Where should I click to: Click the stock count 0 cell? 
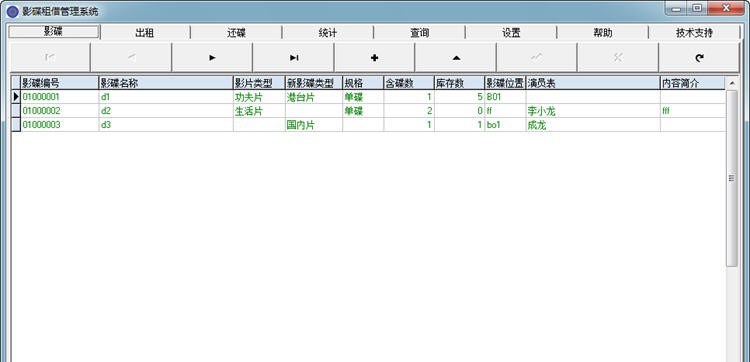coord(459,111)
